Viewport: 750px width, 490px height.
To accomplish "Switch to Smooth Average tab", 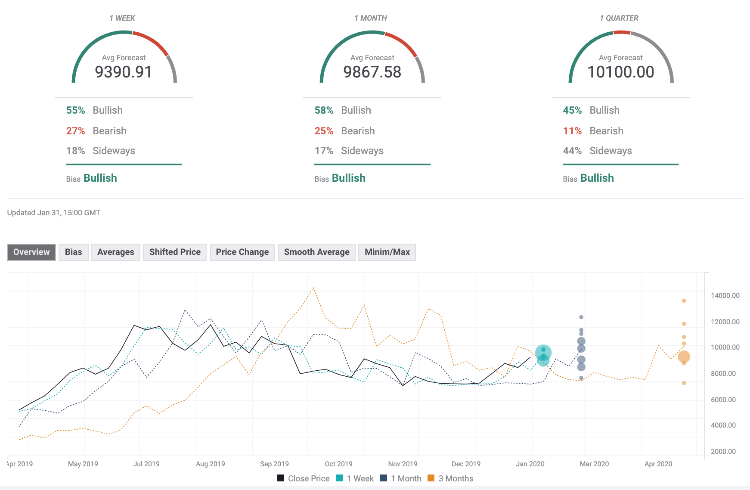I will tap(315, 252).
